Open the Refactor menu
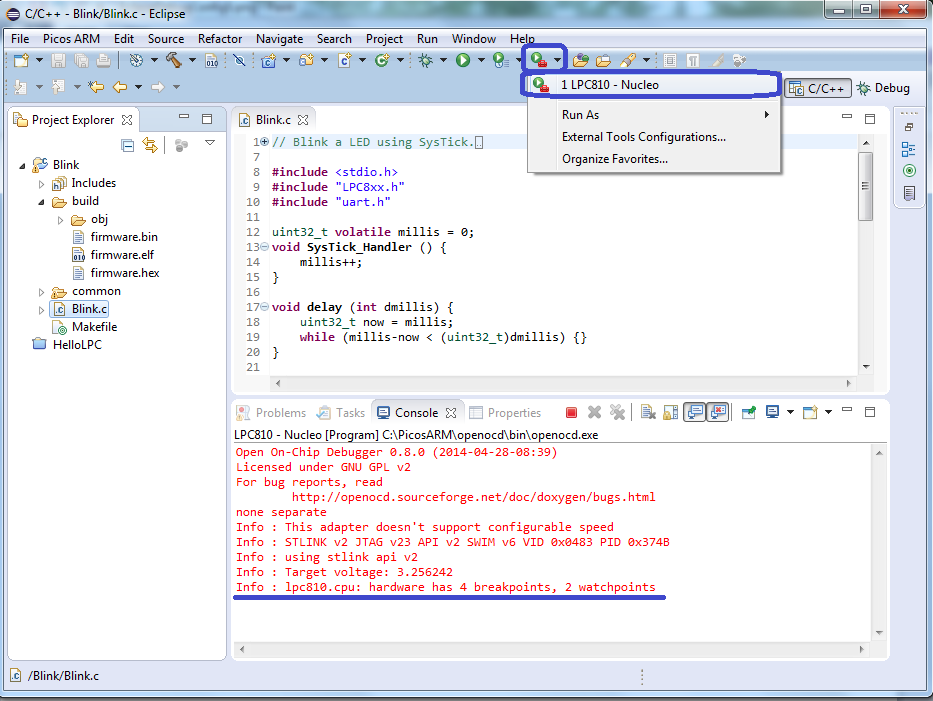This screenshot has width=933, height=701. (x=220, y=39)
